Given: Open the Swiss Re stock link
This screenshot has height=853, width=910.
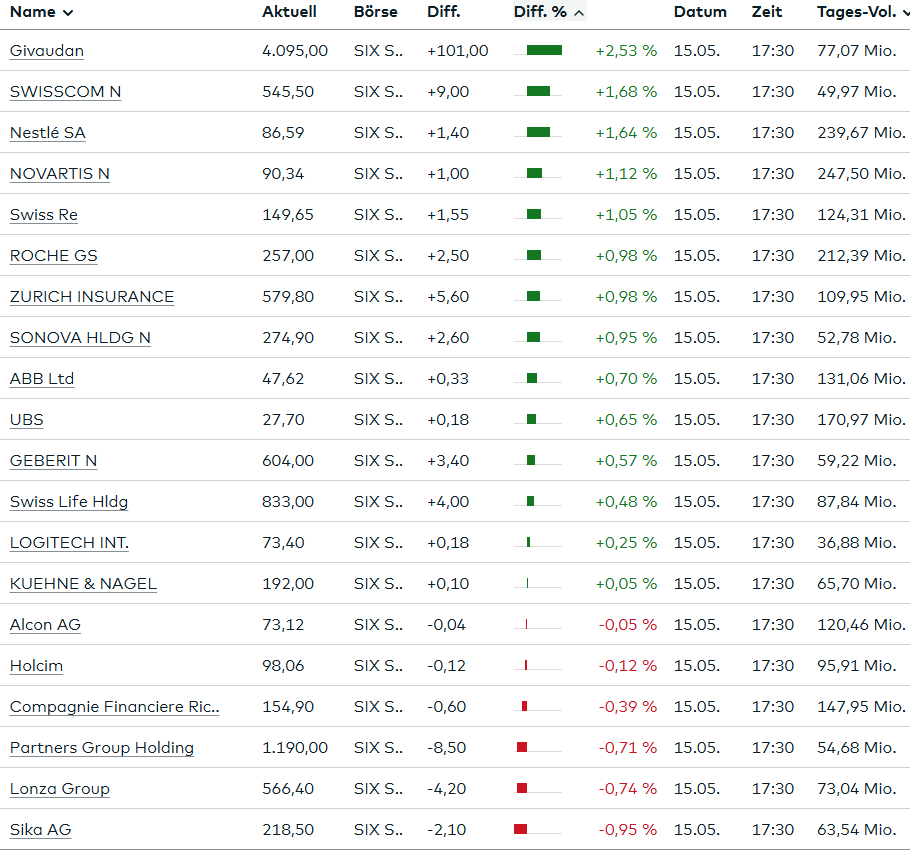Looking at the screenshot, I should coord(44,215).
